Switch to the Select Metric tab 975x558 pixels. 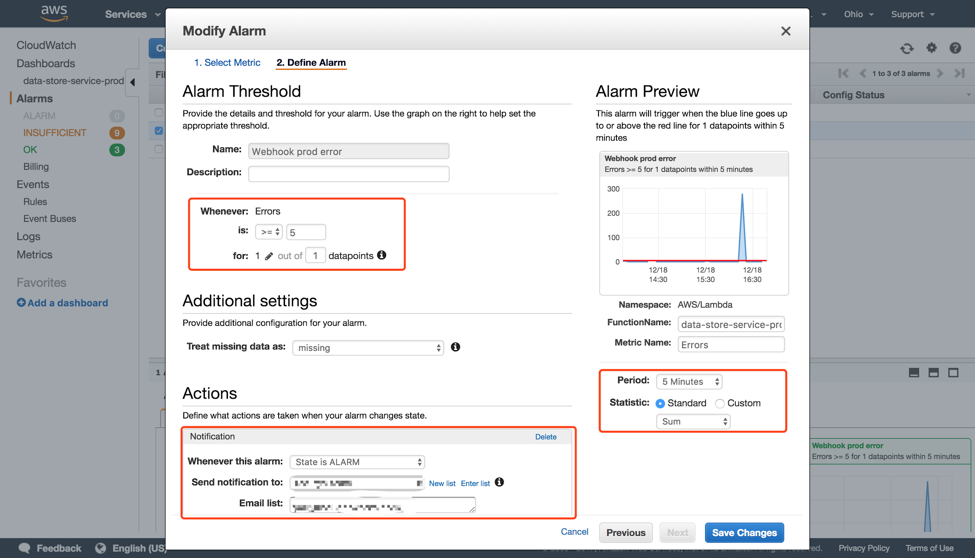(x=227, y=62)
